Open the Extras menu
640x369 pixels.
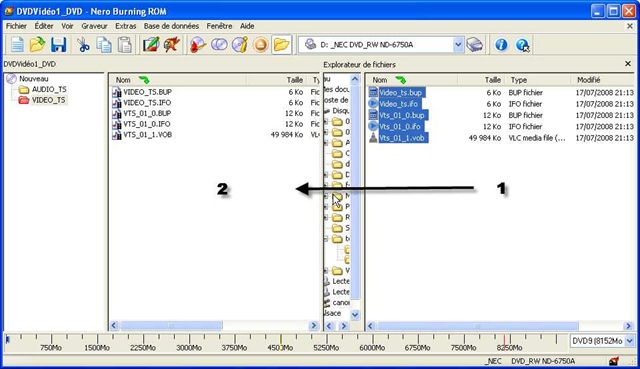(x=126, y=26)
